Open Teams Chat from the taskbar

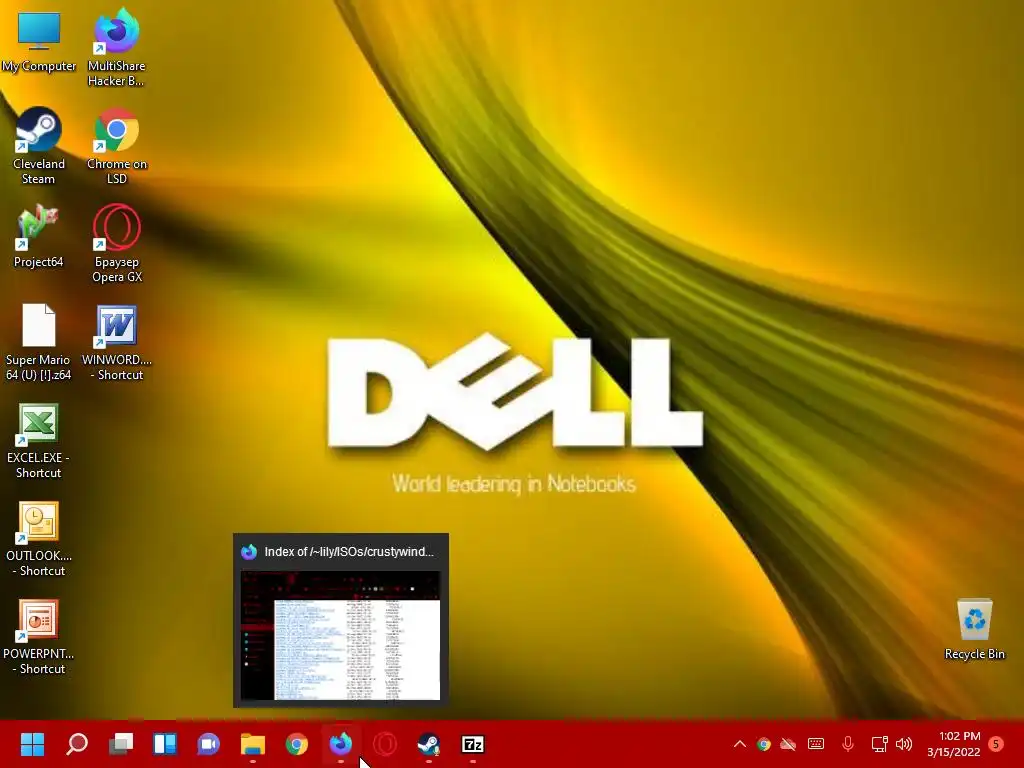click(x=208, y=744)
